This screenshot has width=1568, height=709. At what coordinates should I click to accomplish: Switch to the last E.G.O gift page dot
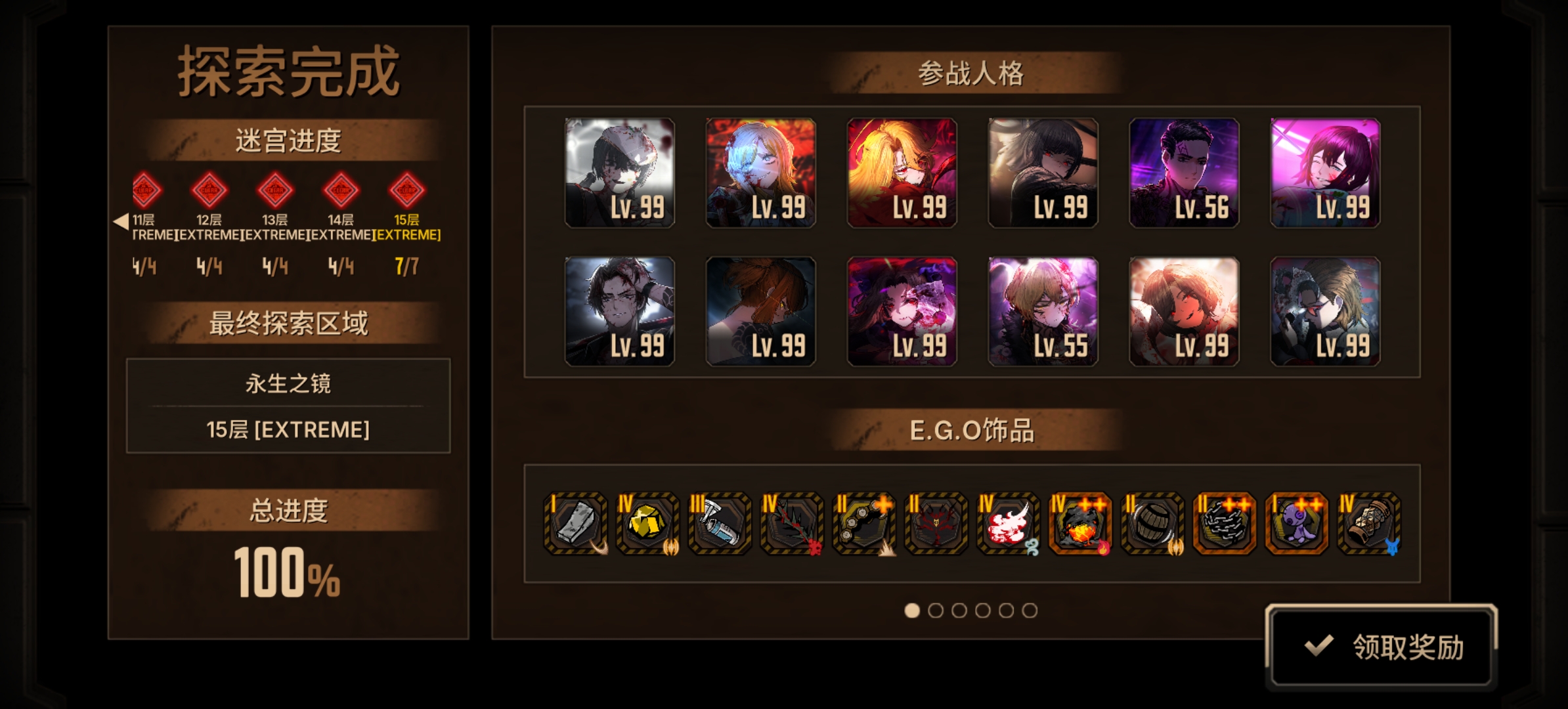[x=1030, y=611]
